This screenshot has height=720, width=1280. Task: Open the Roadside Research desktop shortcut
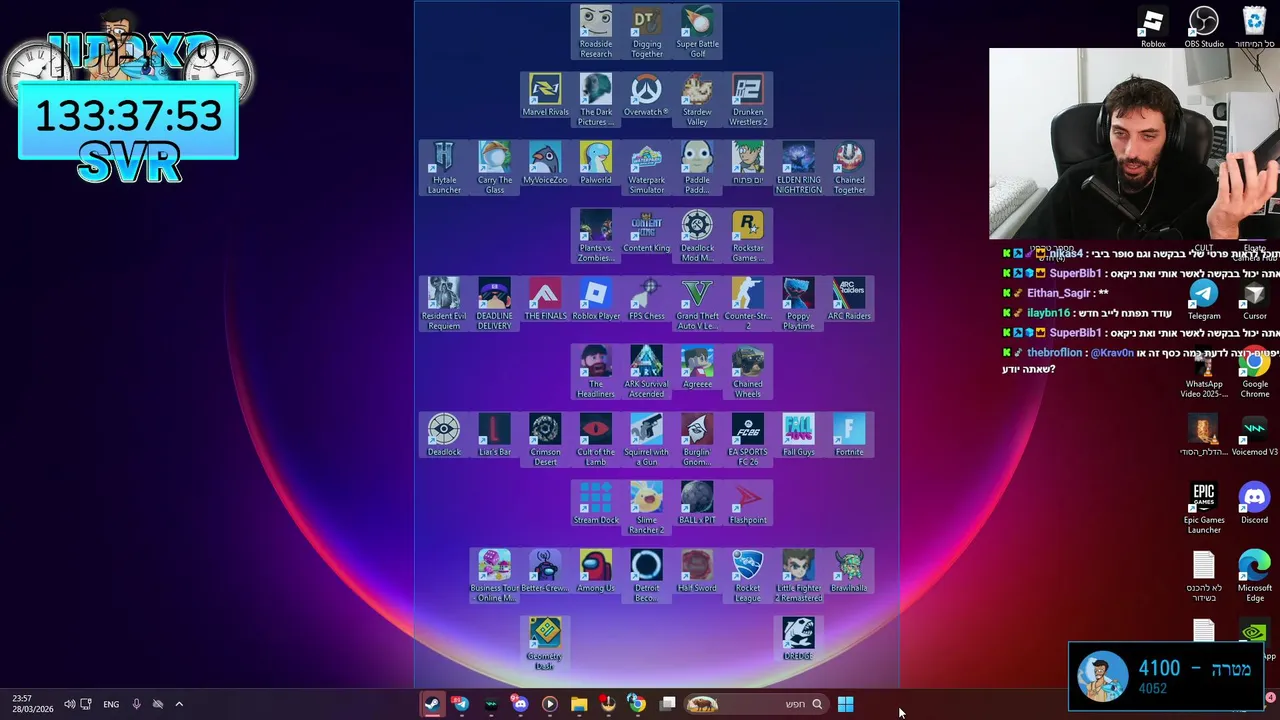[x=596, y=32]
